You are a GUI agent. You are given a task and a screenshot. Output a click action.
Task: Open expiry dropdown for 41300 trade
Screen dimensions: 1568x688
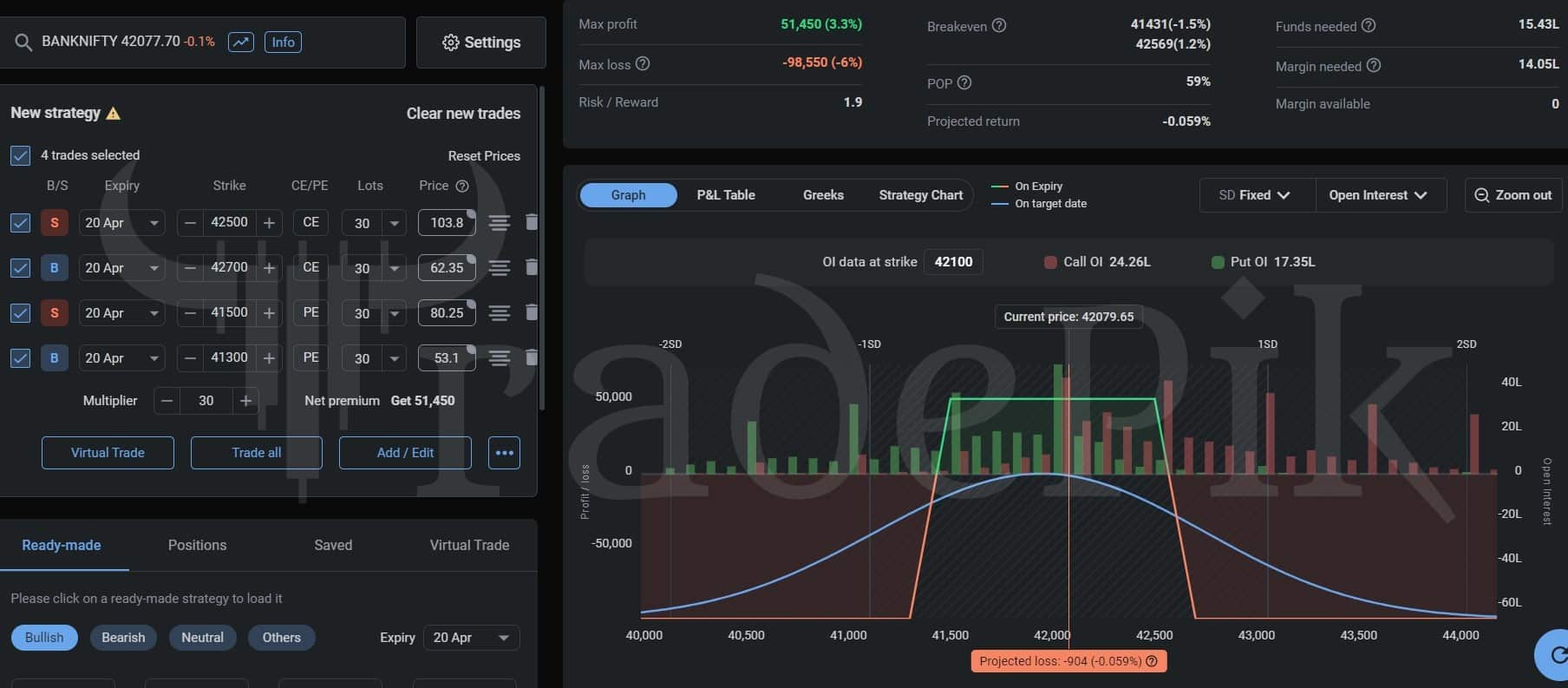pyautogui.click(x=121, y=358)
